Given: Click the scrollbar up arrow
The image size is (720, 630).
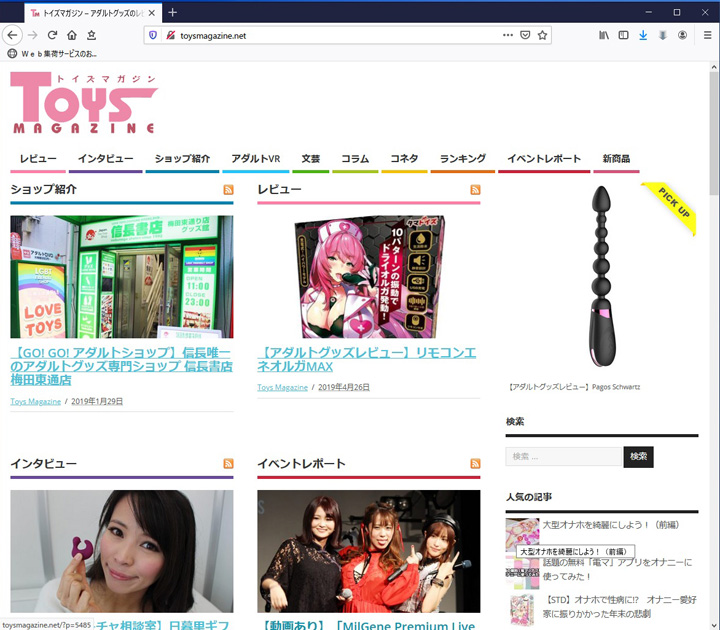Looking at the screenshot, I should point(714,67).
